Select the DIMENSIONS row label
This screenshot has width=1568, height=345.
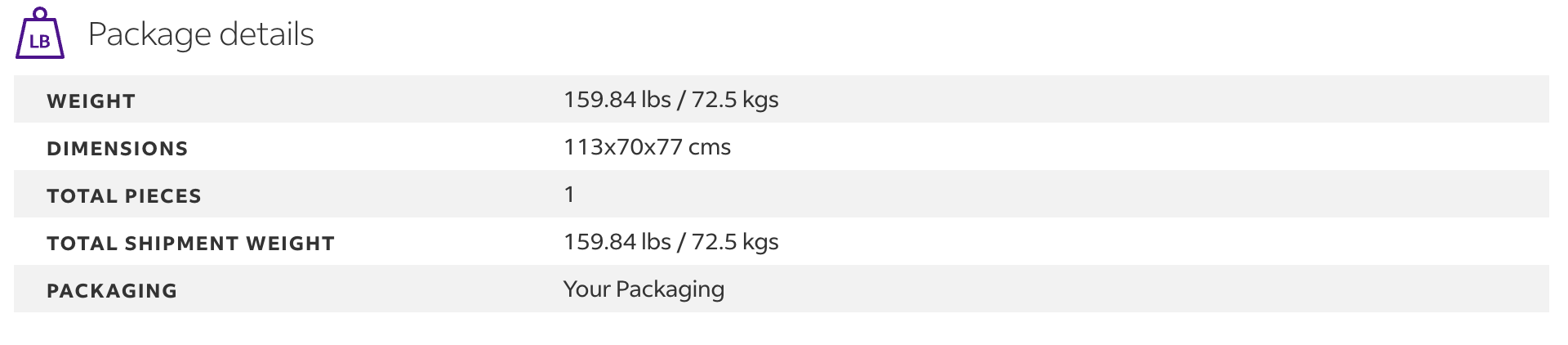click(118, 149)
